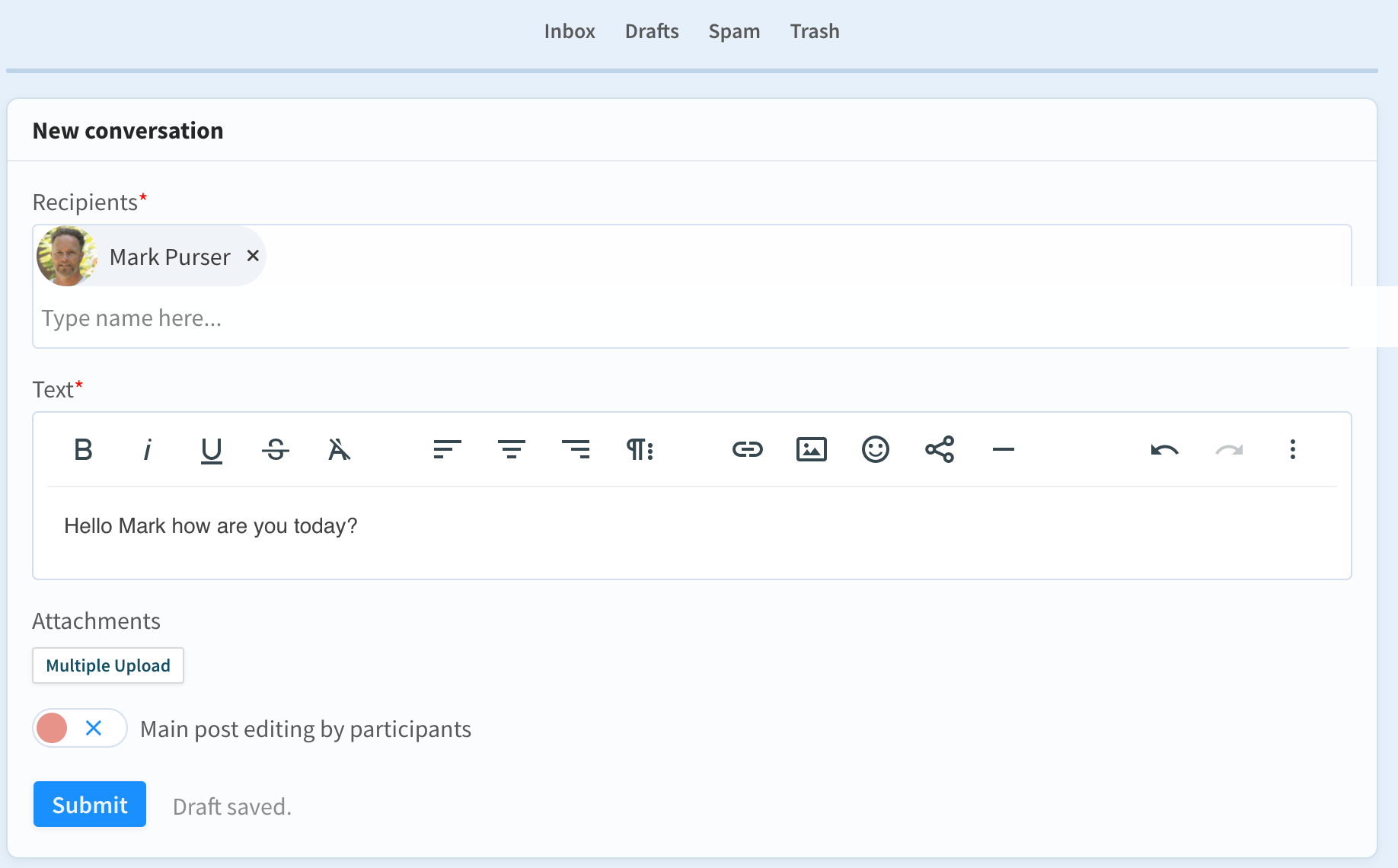Focus the recipient name input field
Viewport: 1398px width, 868px height.
click(457, 318)
